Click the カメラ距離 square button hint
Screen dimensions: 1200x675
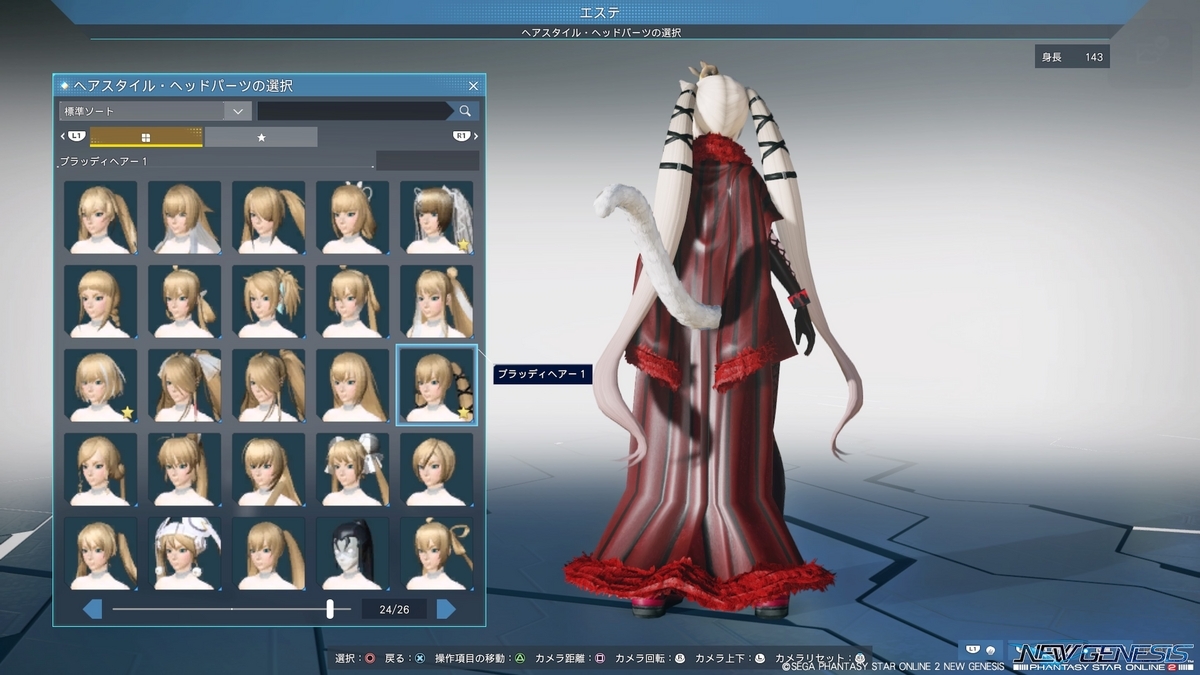[570, 659]
